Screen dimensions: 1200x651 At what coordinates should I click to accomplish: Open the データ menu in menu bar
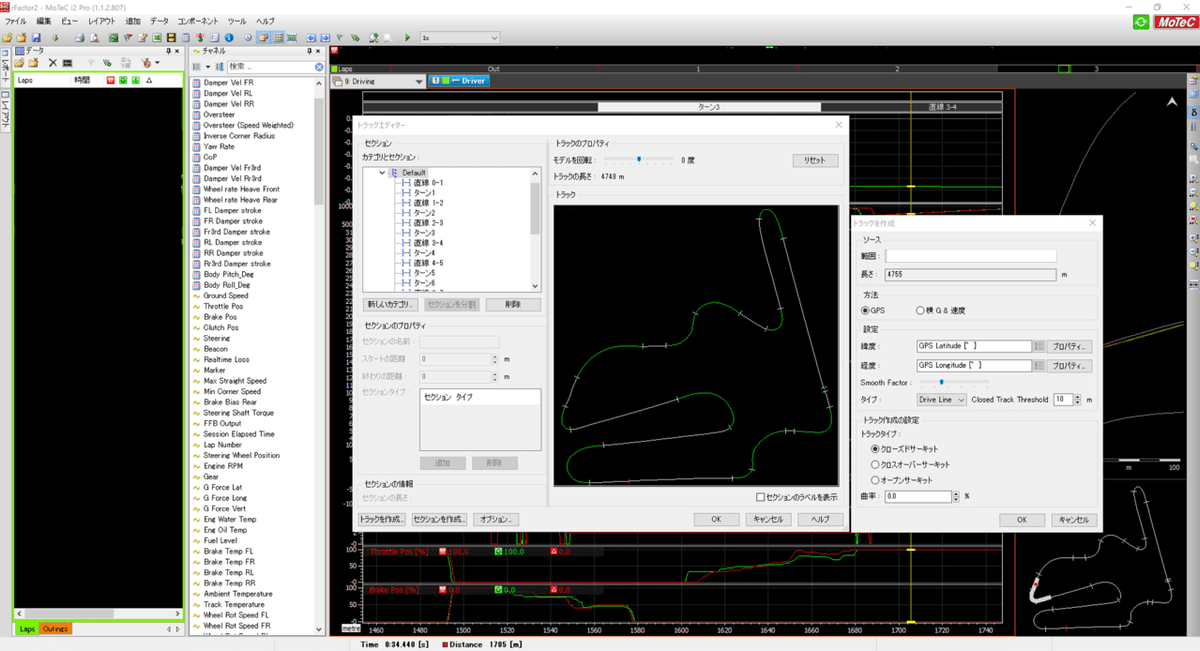pyautogui.click(x=159, y=21)
